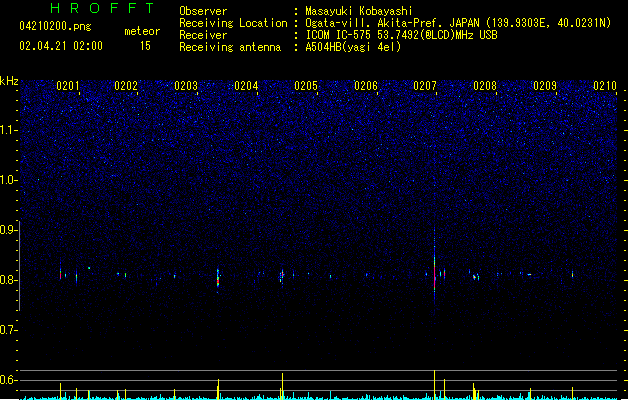
Task: Select the Ogata-vill. Akita-Pref. JAPAN location value
Action: pos(458,23)
